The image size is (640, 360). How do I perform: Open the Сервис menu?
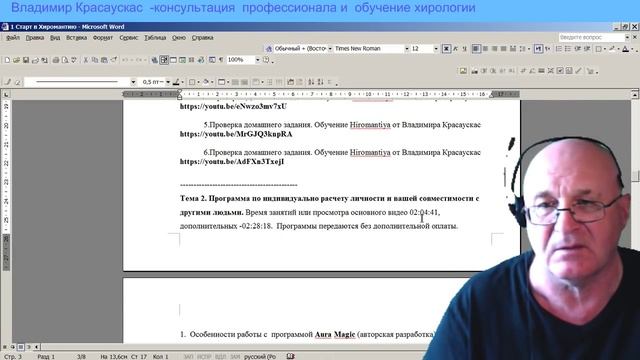point(129,38)
